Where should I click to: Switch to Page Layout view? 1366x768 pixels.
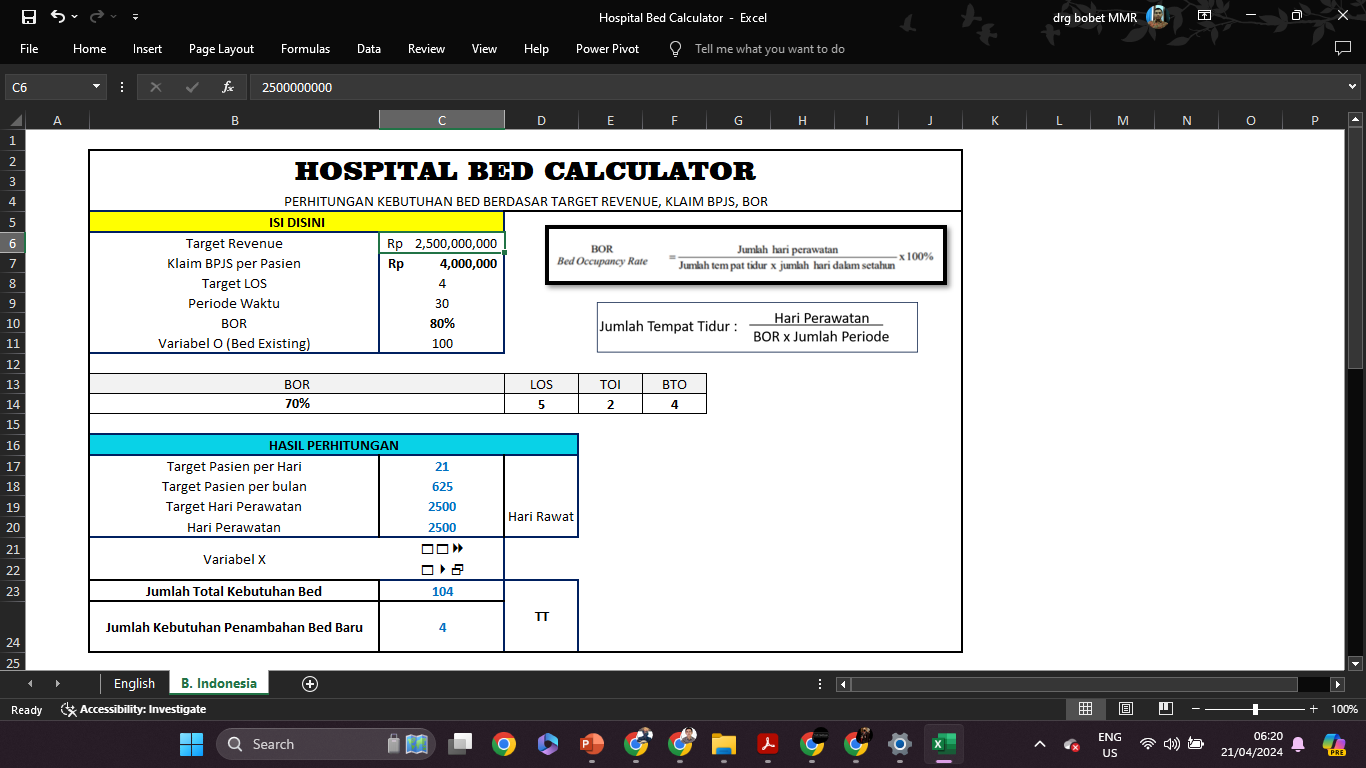(1126, 709)
